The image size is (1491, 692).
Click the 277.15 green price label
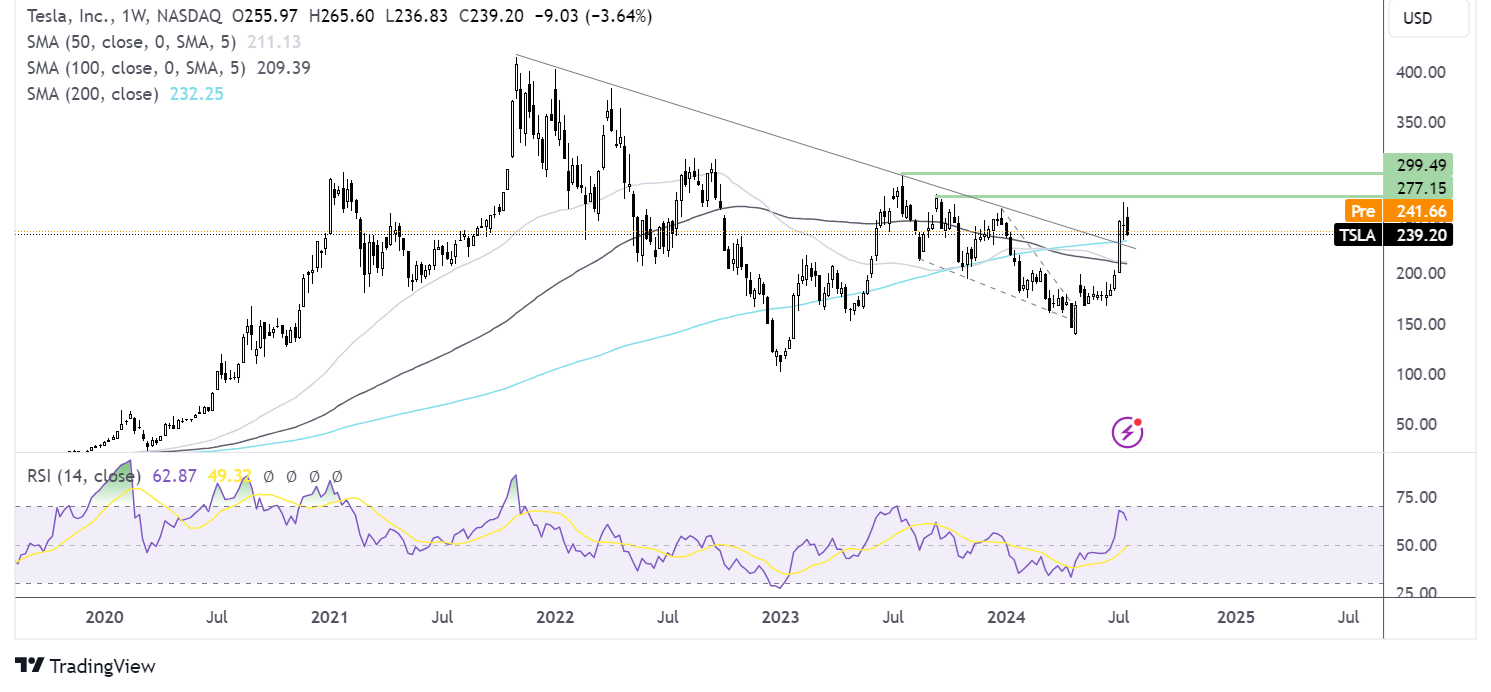[1418, 188]
